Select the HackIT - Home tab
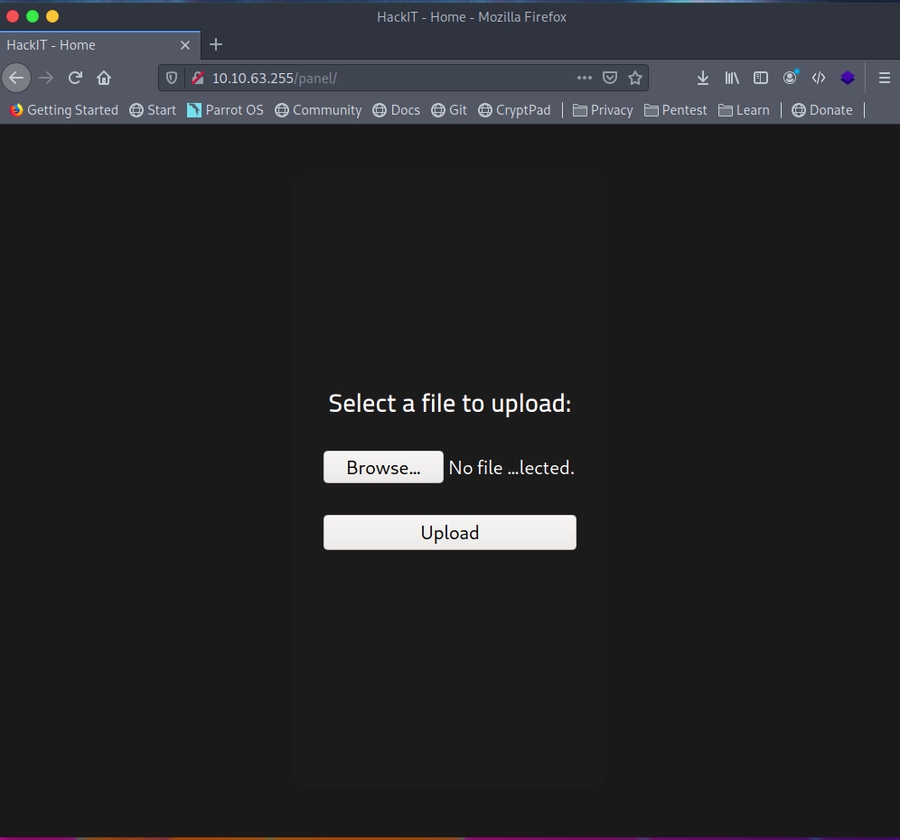The width and height of the screenshot is (900, 840). (x=90, y=45)
